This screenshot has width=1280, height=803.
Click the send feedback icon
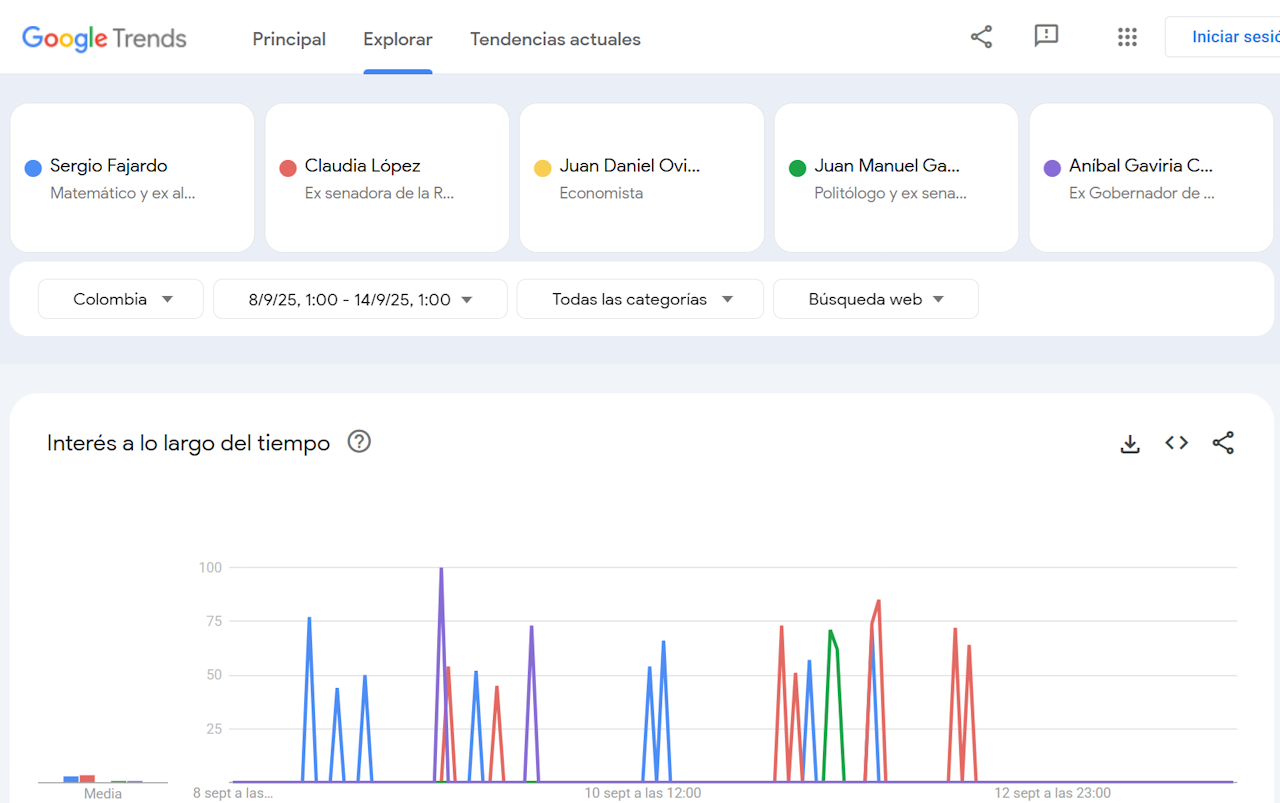[x=1046, y=37]
